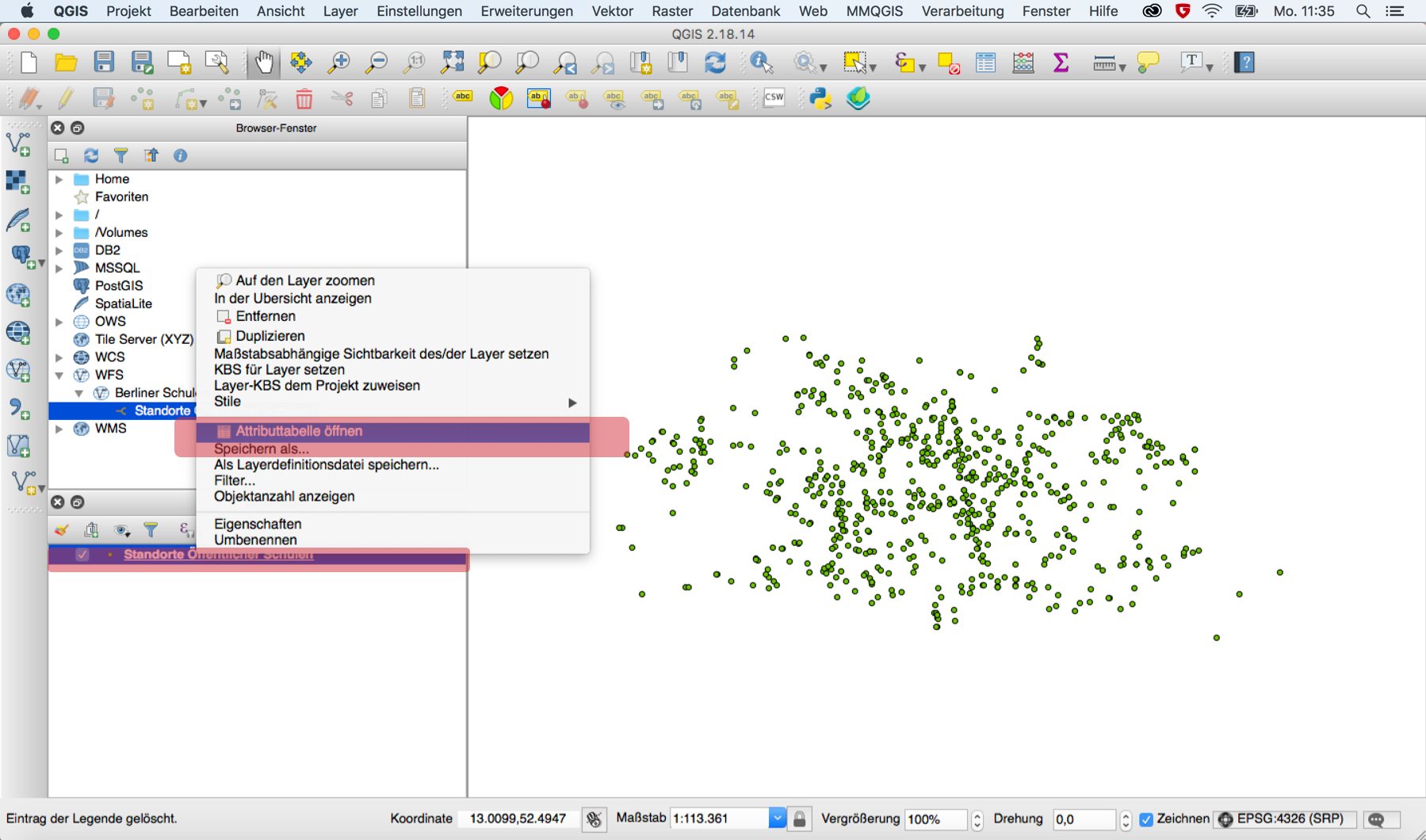The height and width of the screenshot is (840, 1426).
Task: Expand the Home folder in Browser
Action: tap(59, 179)
